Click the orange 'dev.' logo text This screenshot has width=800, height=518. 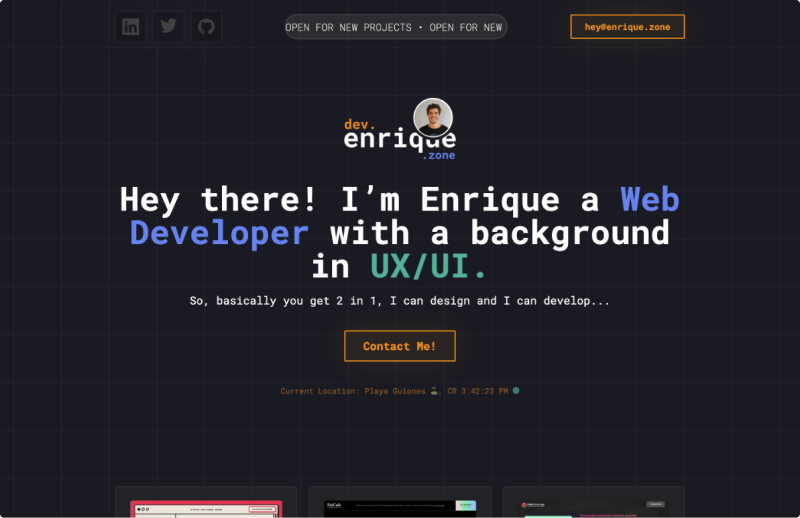359,124
